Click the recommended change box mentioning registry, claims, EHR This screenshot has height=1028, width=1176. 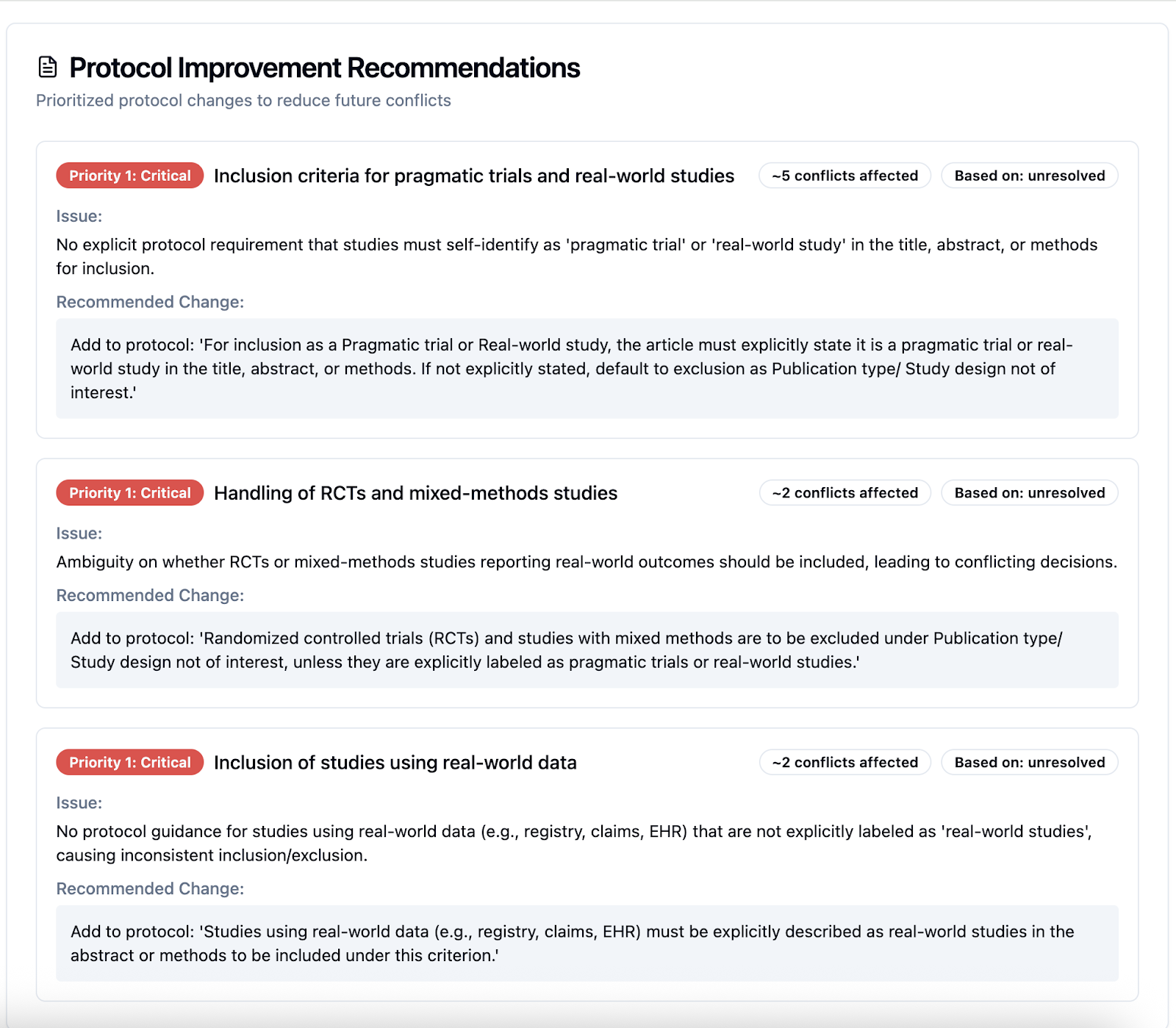(x=587, y=943)
